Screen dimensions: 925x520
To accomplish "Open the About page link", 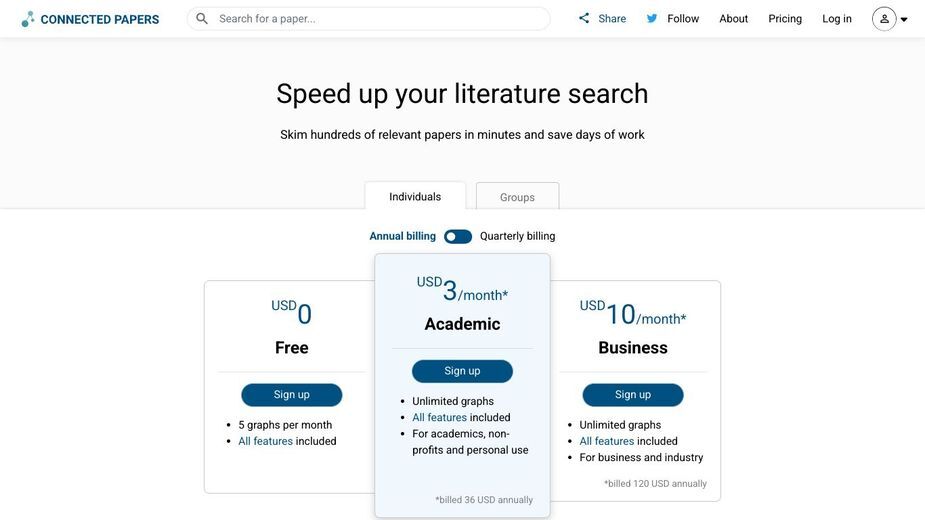I will pyautogui.click(x=733, y=19).
